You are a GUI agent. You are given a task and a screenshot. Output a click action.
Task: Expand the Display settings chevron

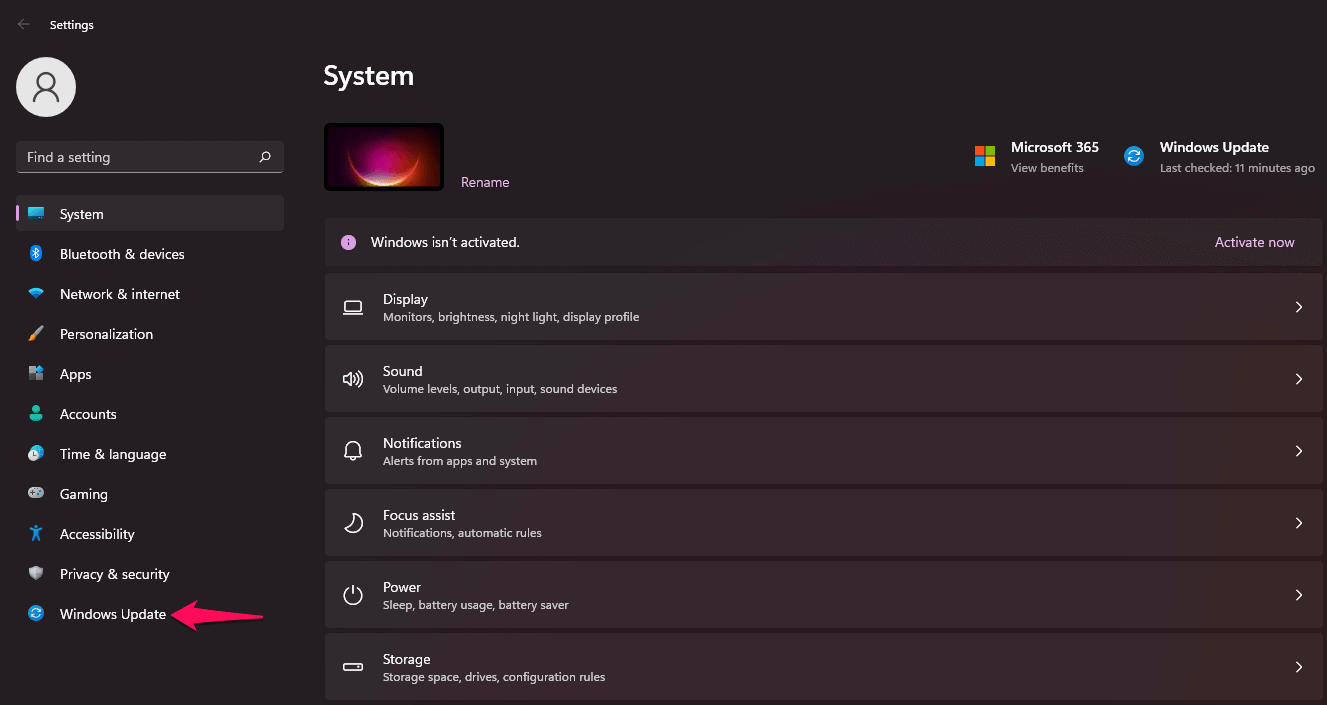[x=1298, y=307]
